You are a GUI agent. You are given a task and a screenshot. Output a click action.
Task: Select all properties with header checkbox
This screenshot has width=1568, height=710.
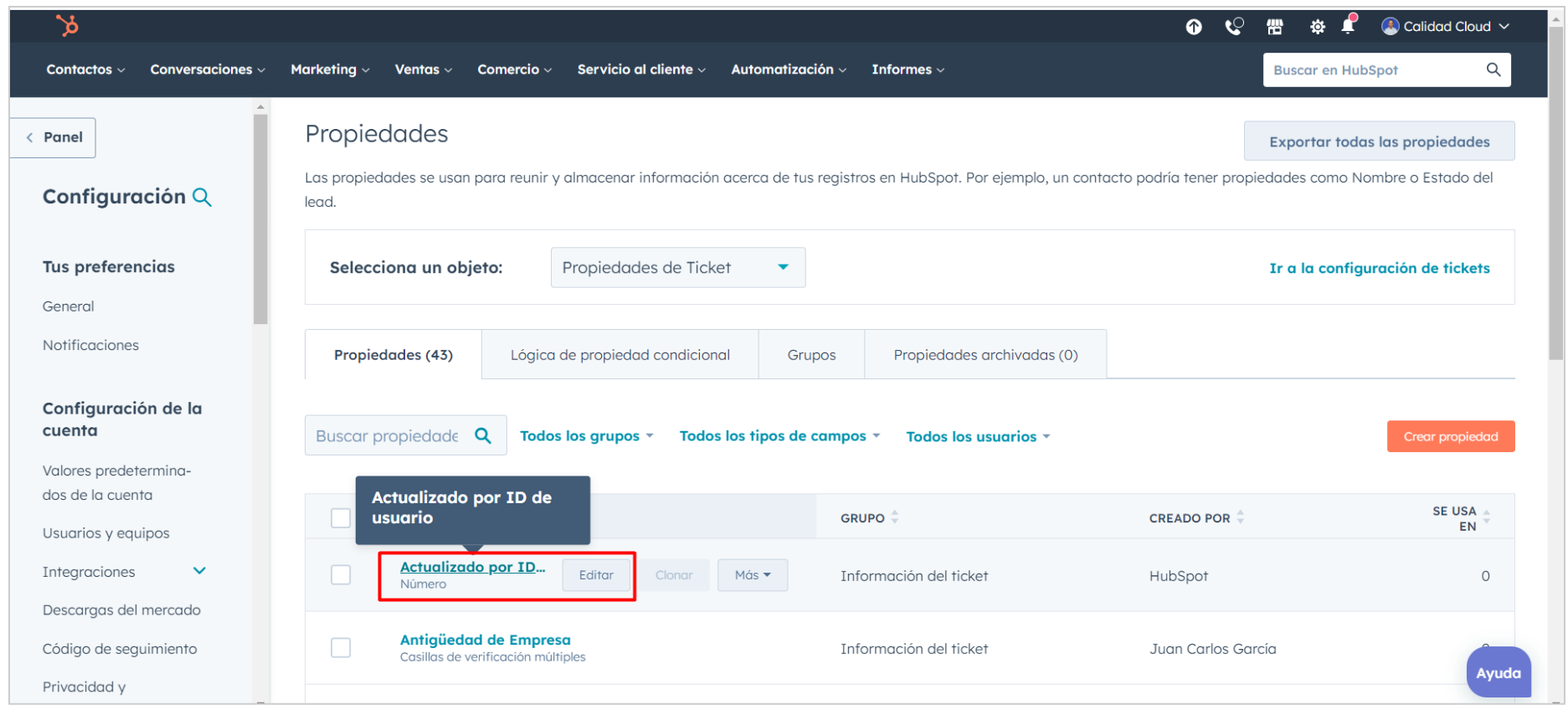341,518
